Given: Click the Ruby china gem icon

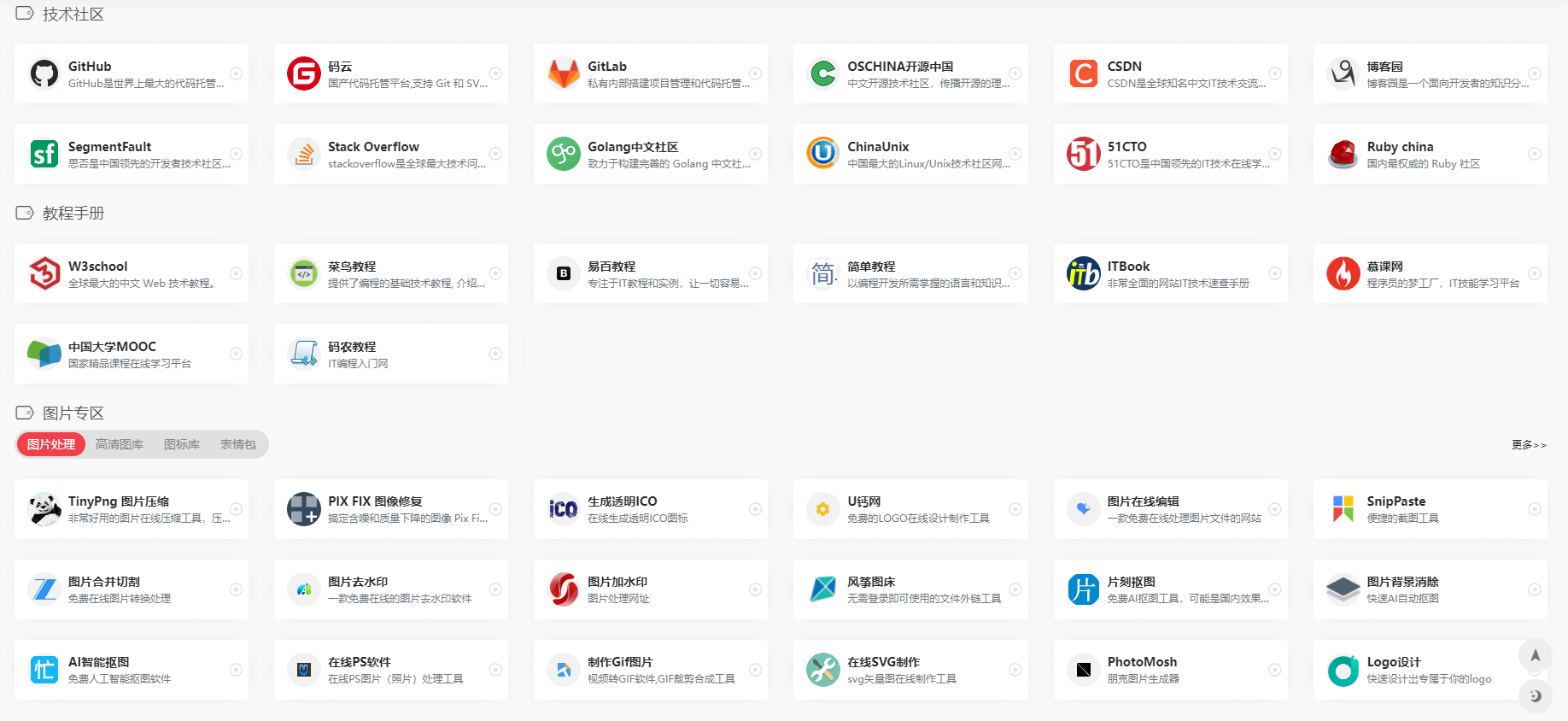Looking at the screenshot, I should [x=1343, y=155].
